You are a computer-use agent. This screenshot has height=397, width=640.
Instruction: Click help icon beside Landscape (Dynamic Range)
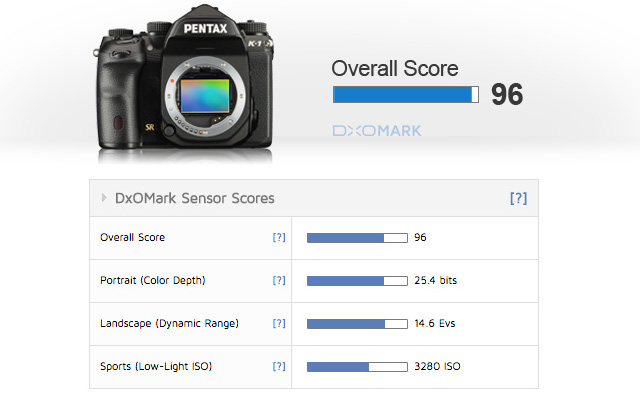click(x=279, y=324)
